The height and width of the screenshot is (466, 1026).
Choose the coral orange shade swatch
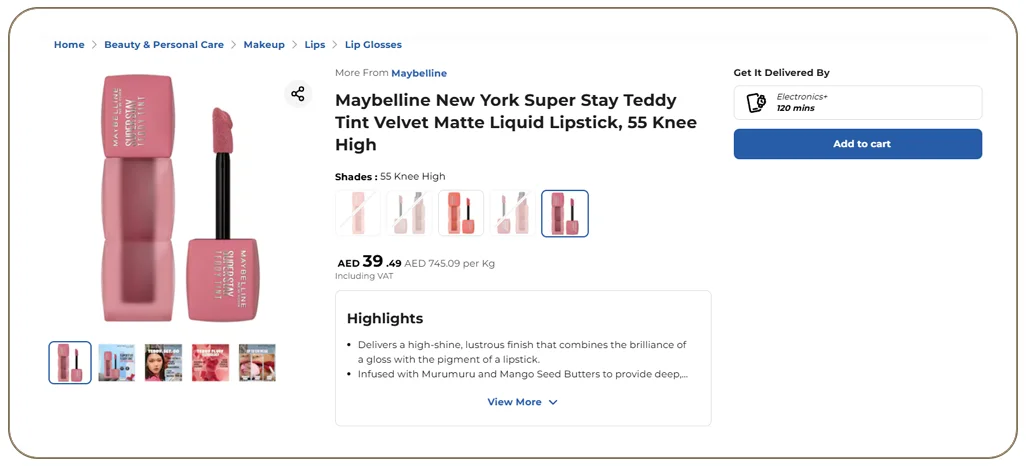[x=461, y=213]
